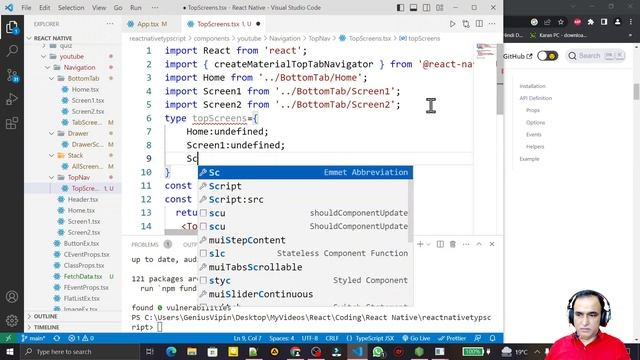Open the Accounts menu in the activity bar
This screenshot has height=360, width=640.
(12, 297)
